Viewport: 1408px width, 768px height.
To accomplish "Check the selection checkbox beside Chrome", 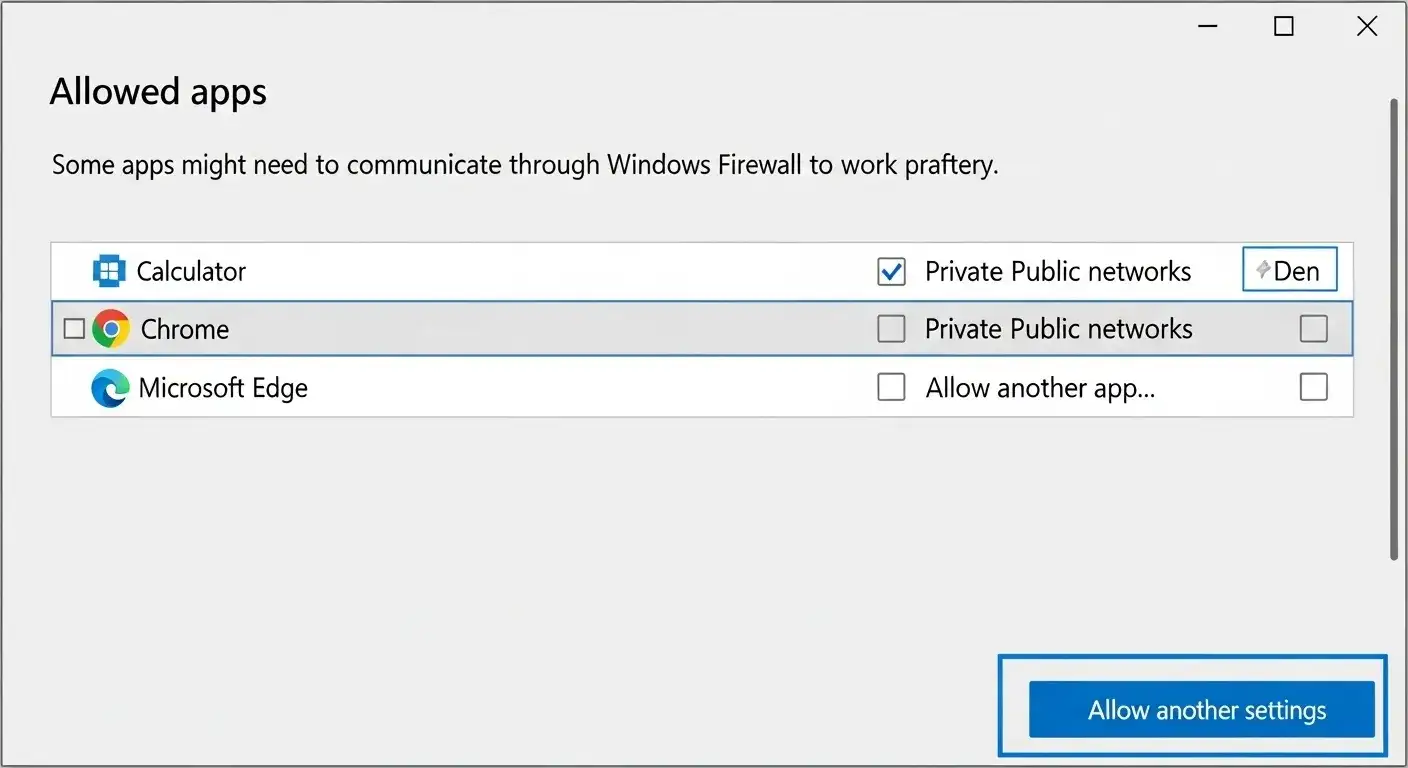I will click(x=73, y=328).
